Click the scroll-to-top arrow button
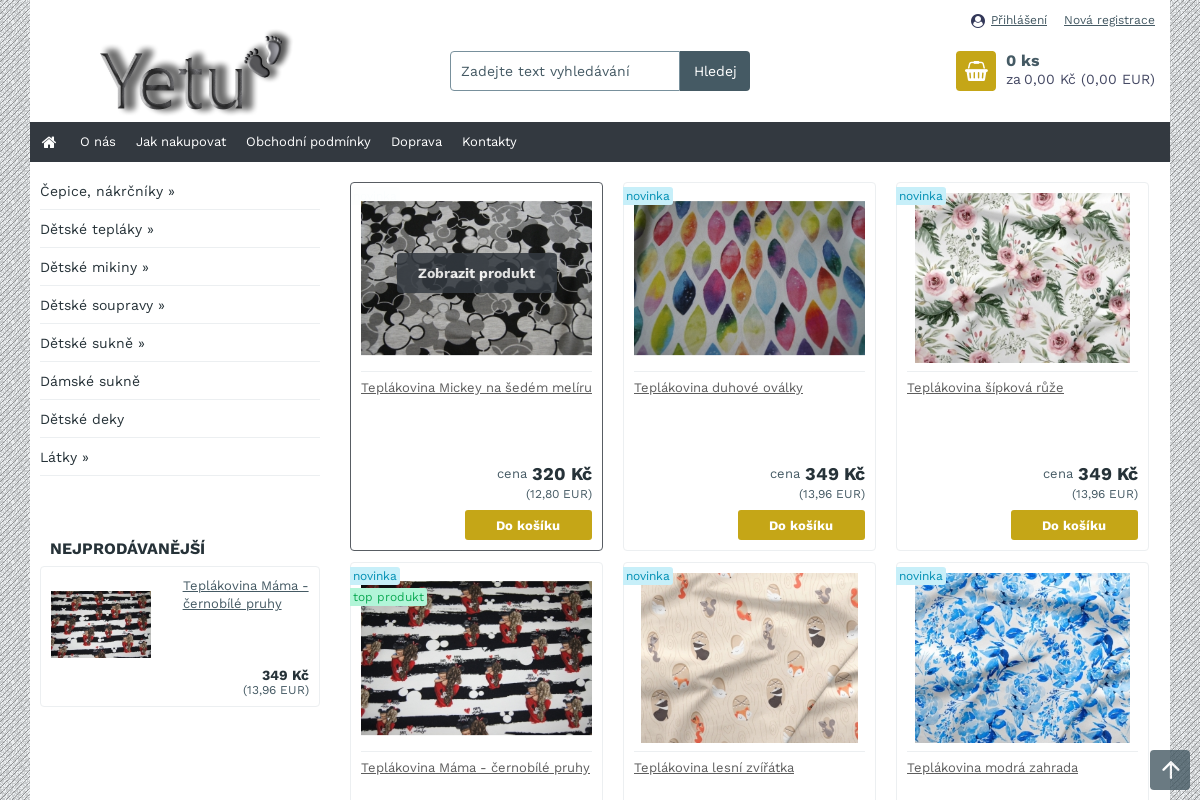The height and width of the screenshot is (800, 1200). [x=1170, y=770]
